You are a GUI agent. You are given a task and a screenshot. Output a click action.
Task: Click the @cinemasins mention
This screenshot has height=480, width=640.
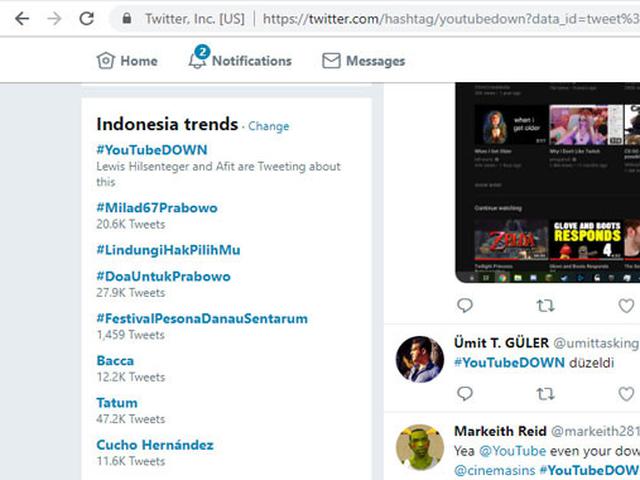(x=495, y=470)
